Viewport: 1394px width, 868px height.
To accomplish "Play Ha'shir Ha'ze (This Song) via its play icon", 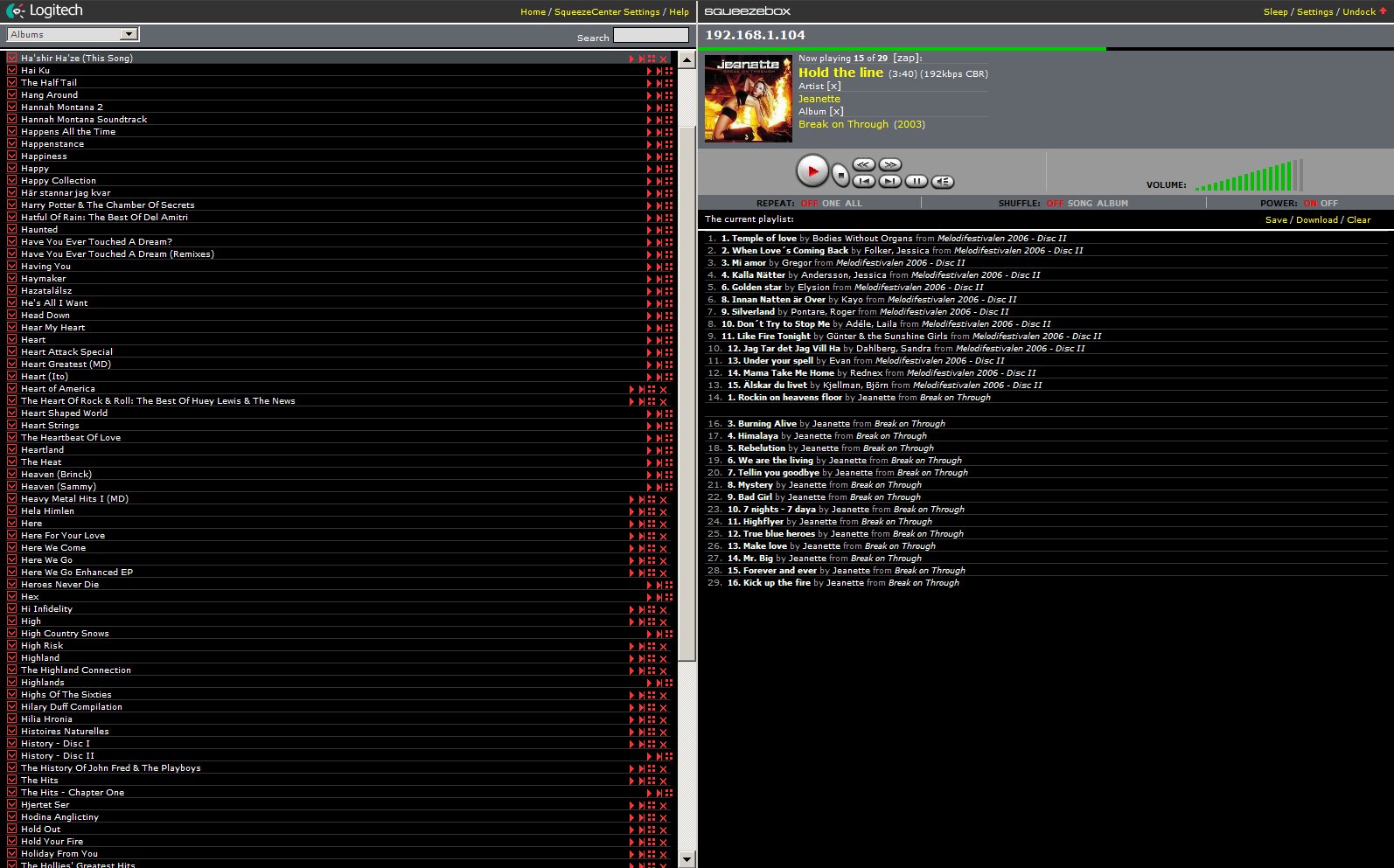I will [x=631, y=59].
